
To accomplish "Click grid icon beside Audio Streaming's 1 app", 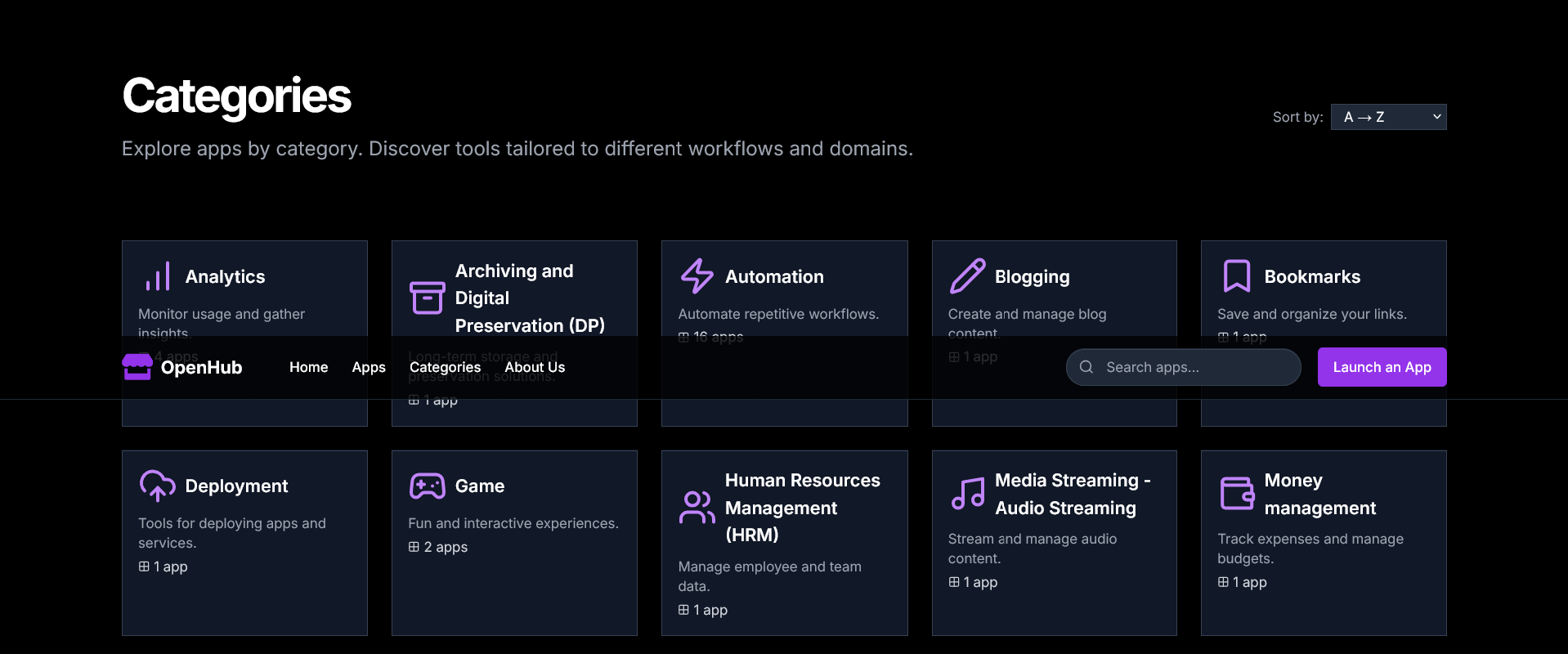I will click(954, 582).
